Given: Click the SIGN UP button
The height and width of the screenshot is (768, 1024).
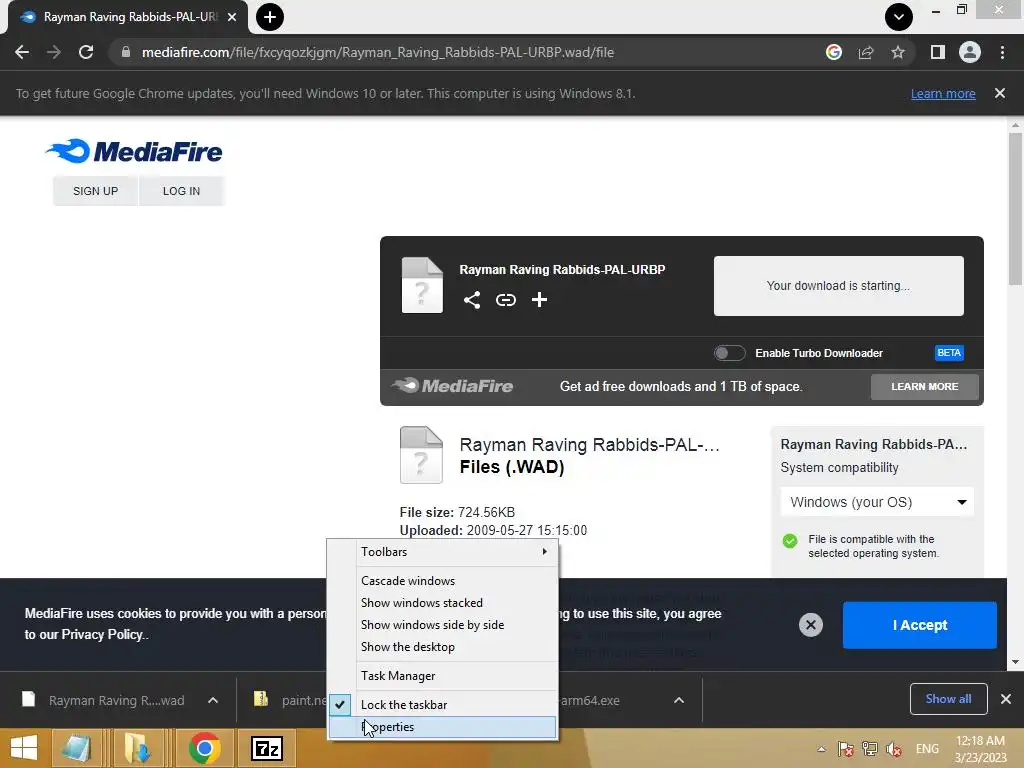Looking at the screenshot, I should click(x=95, y=191).
